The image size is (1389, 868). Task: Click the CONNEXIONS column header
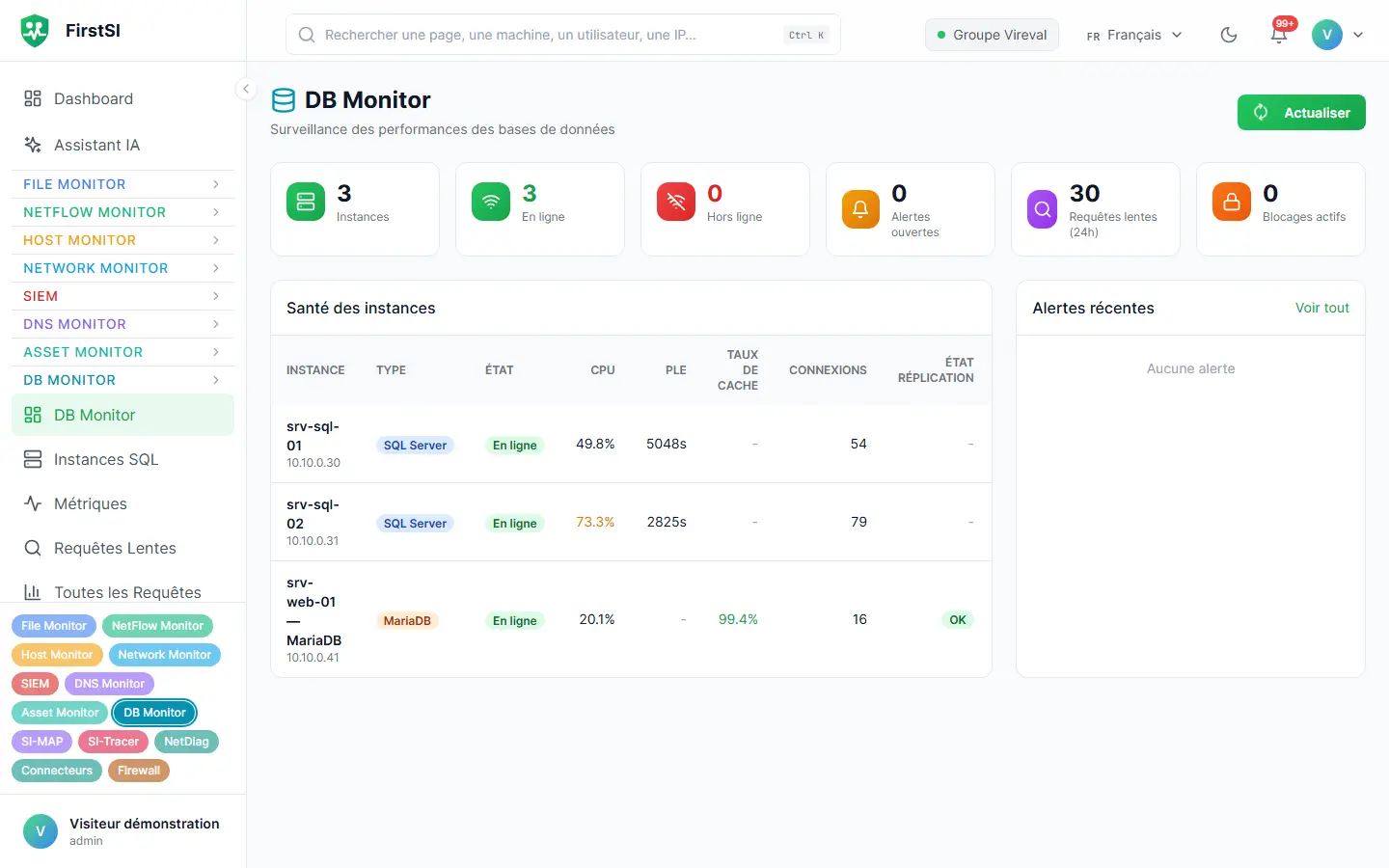click(x=828, y=370)
